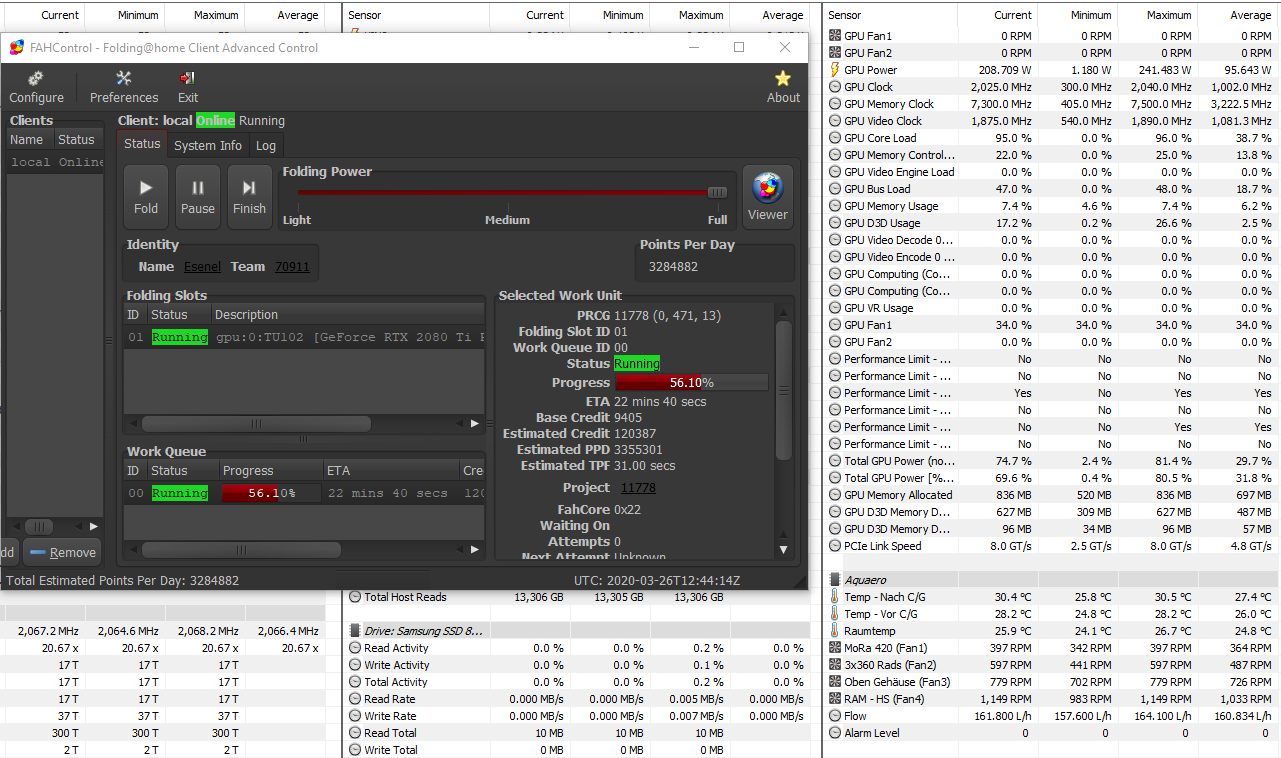Screen dimensions: 1281x758
Task: Click the icon beside Total Host Reads
Action: (355, 597)
